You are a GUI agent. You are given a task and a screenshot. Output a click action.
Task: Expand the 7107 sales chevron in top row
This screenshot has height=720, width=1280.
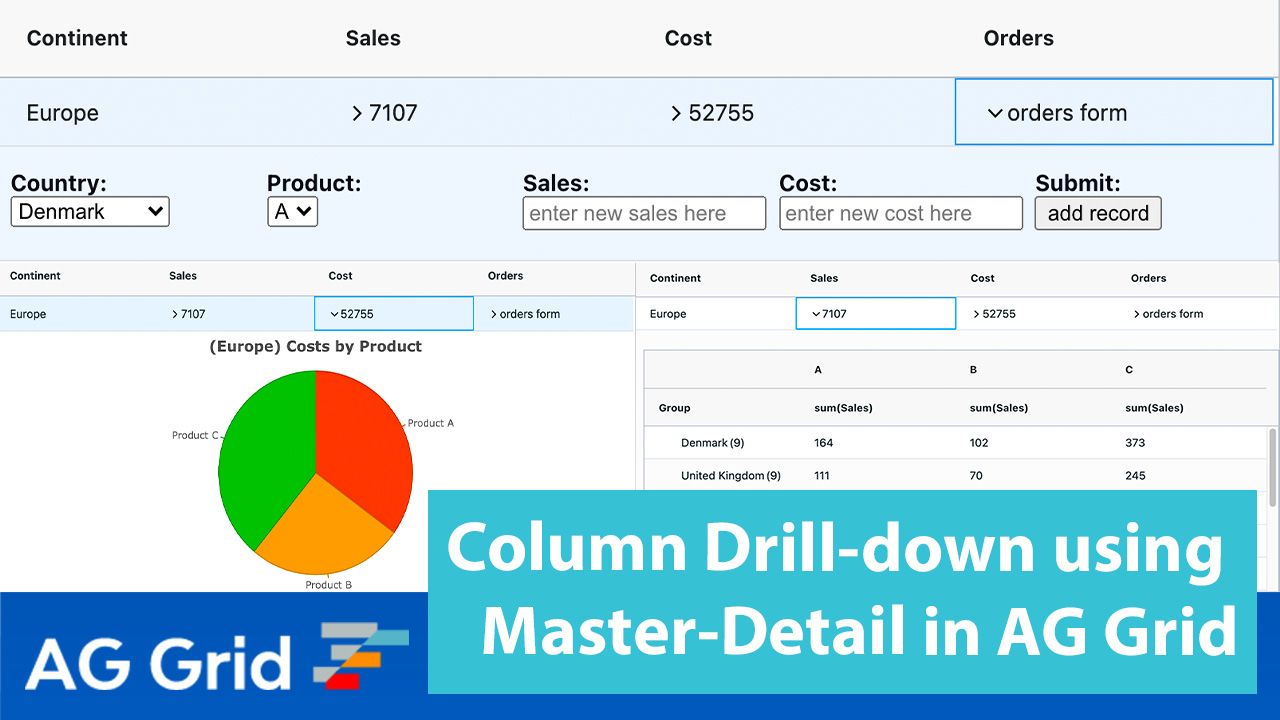[x=357, y=113]
